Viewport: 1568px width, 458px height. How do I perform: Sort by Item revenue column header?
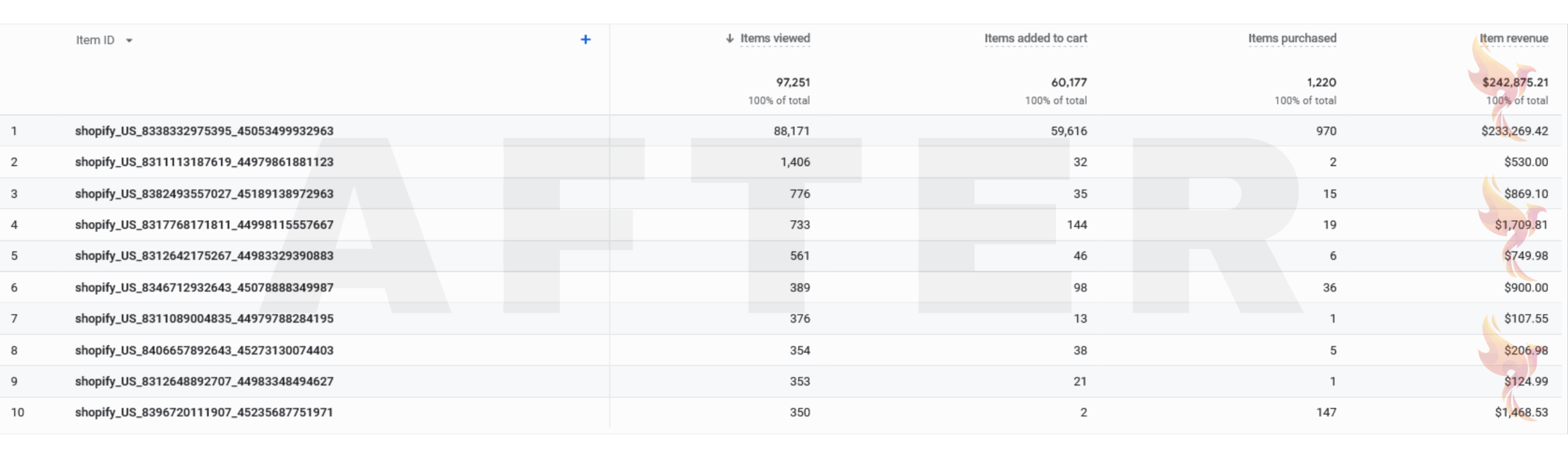1513,39
